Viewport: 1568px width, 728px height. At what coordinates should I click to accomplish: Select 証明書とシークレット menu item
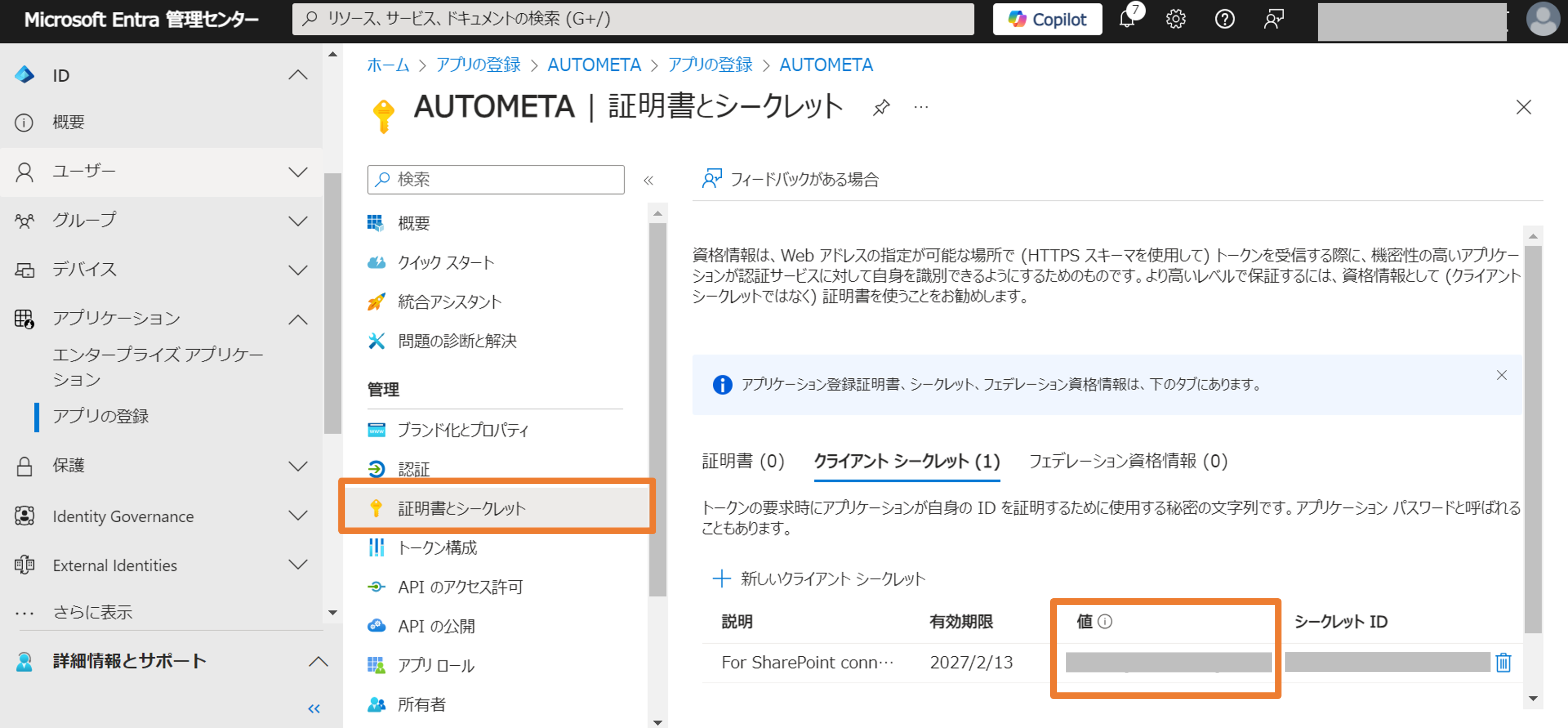click(497, 508)
